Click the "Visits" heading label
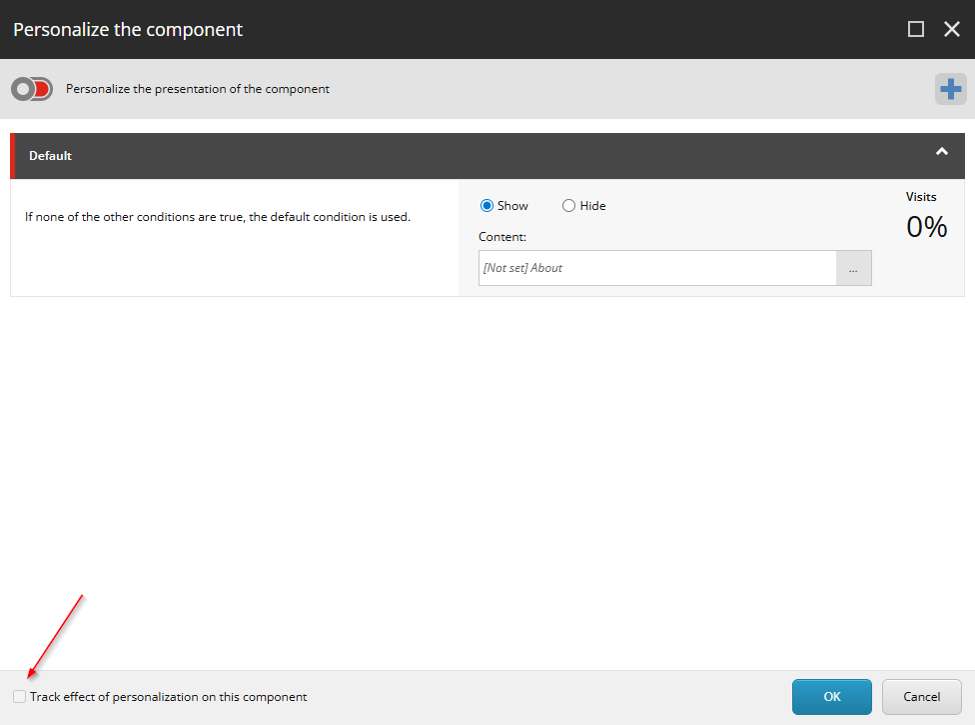Screen dimensions: 975x725 point(921,197)
